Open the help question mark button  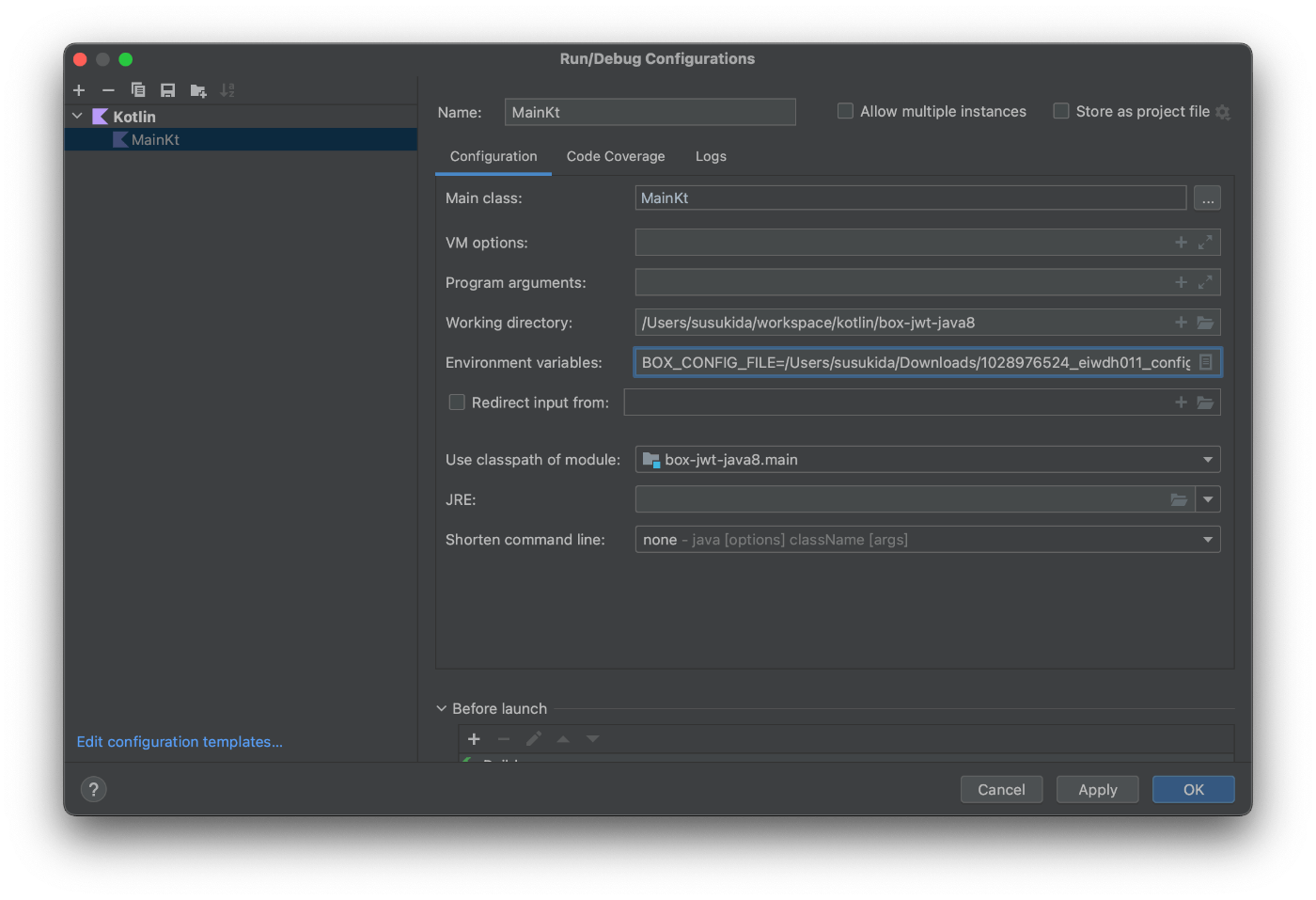tap(94, 789)
